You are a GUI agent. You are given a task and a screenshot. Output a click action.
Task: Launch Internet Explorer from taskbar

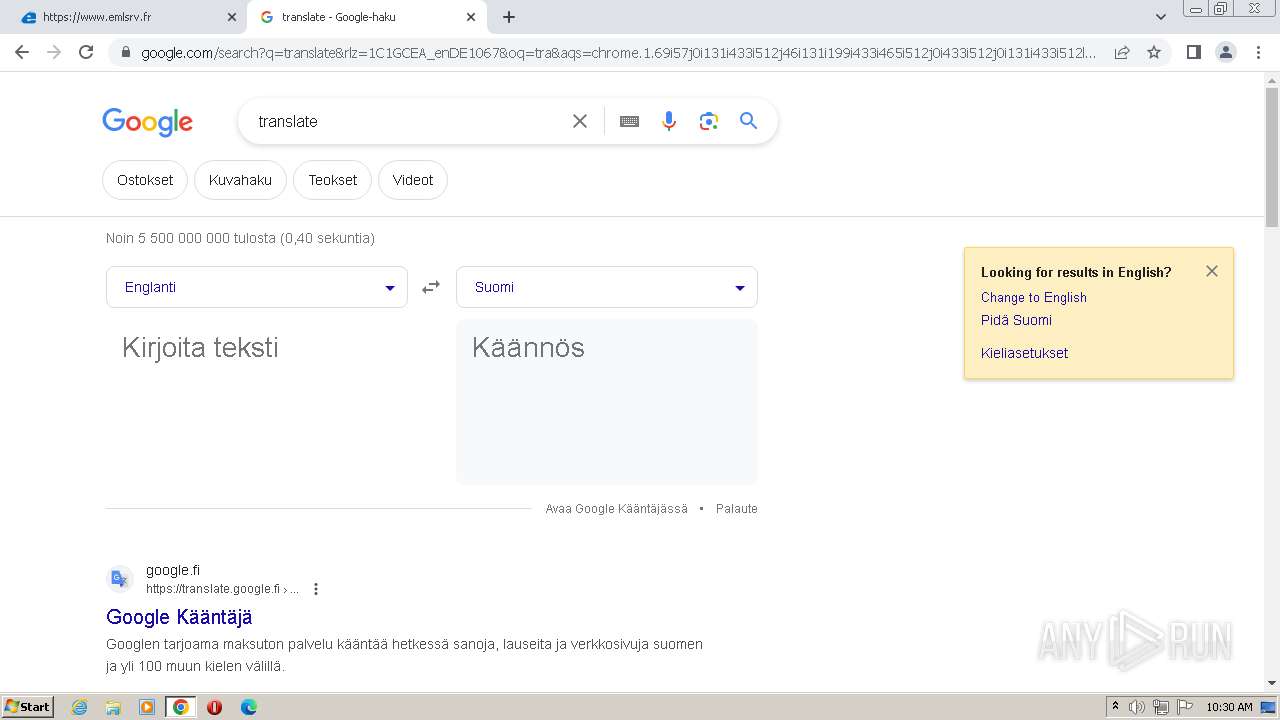[x=80, y=707]
